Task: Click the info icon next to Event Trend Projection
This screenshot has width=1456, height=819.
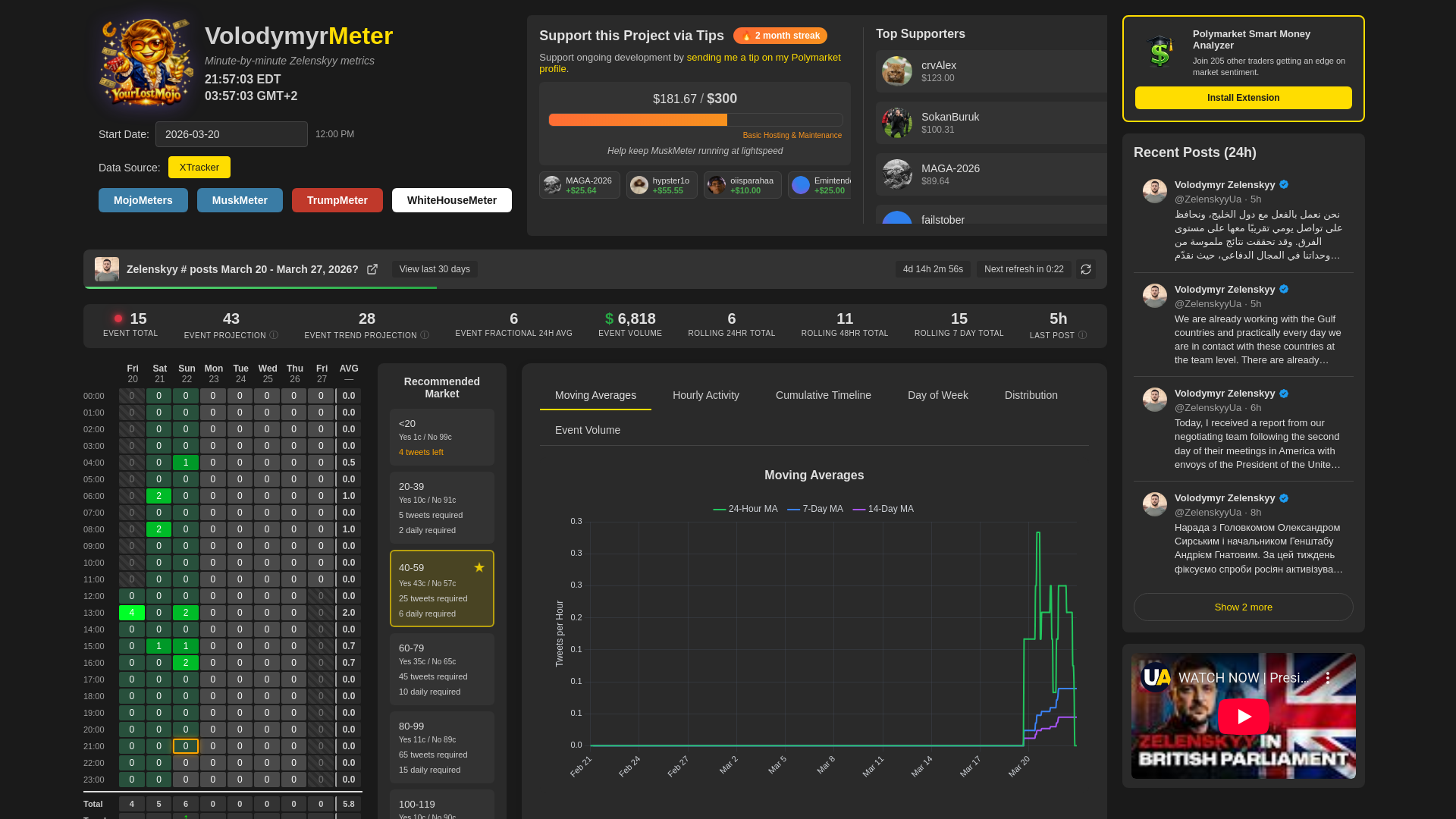Action: pyautogui.click(x=425, y=335)
